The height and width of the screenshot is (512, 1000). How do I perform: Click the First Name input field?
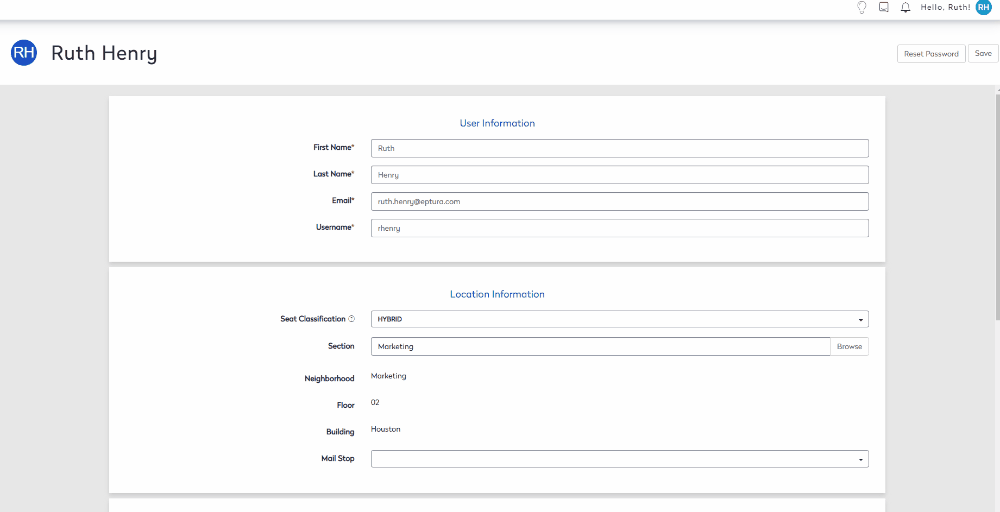tap(619, 148)
